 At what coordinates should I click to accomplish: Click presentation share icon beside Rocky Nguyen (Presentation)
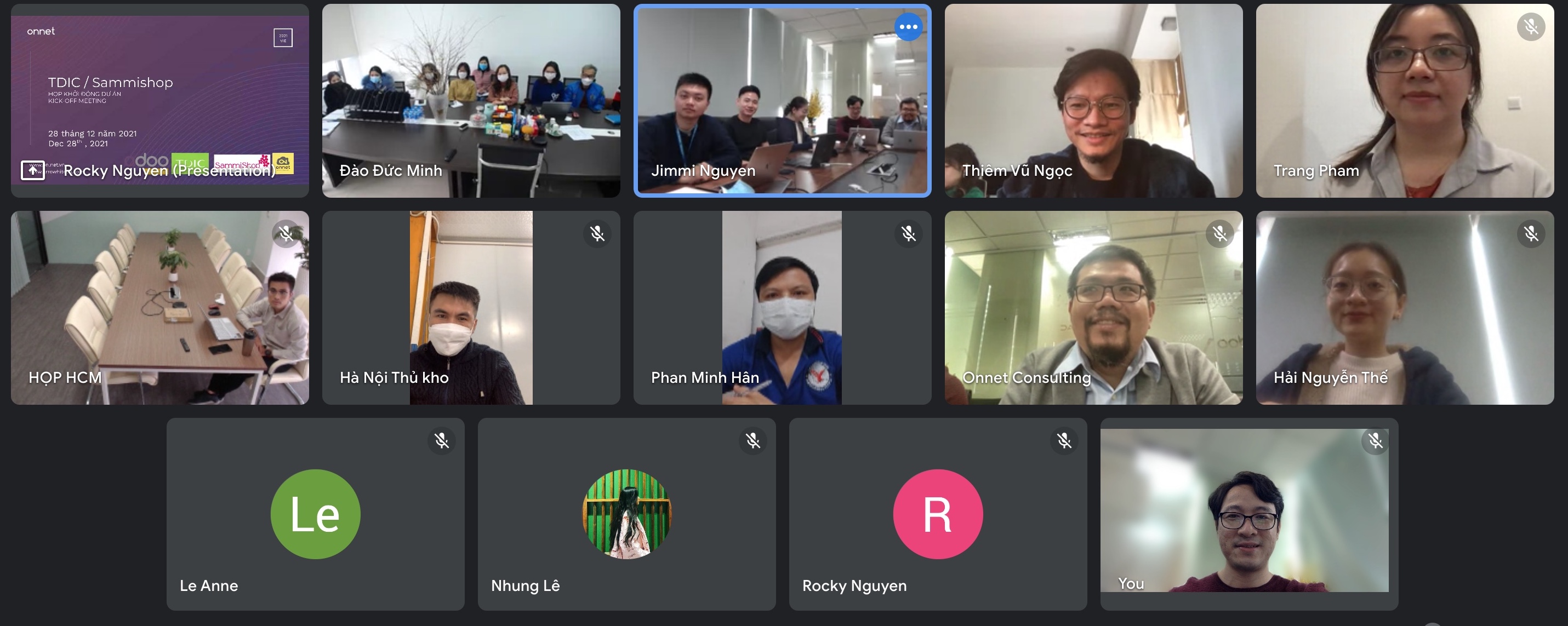33,170
